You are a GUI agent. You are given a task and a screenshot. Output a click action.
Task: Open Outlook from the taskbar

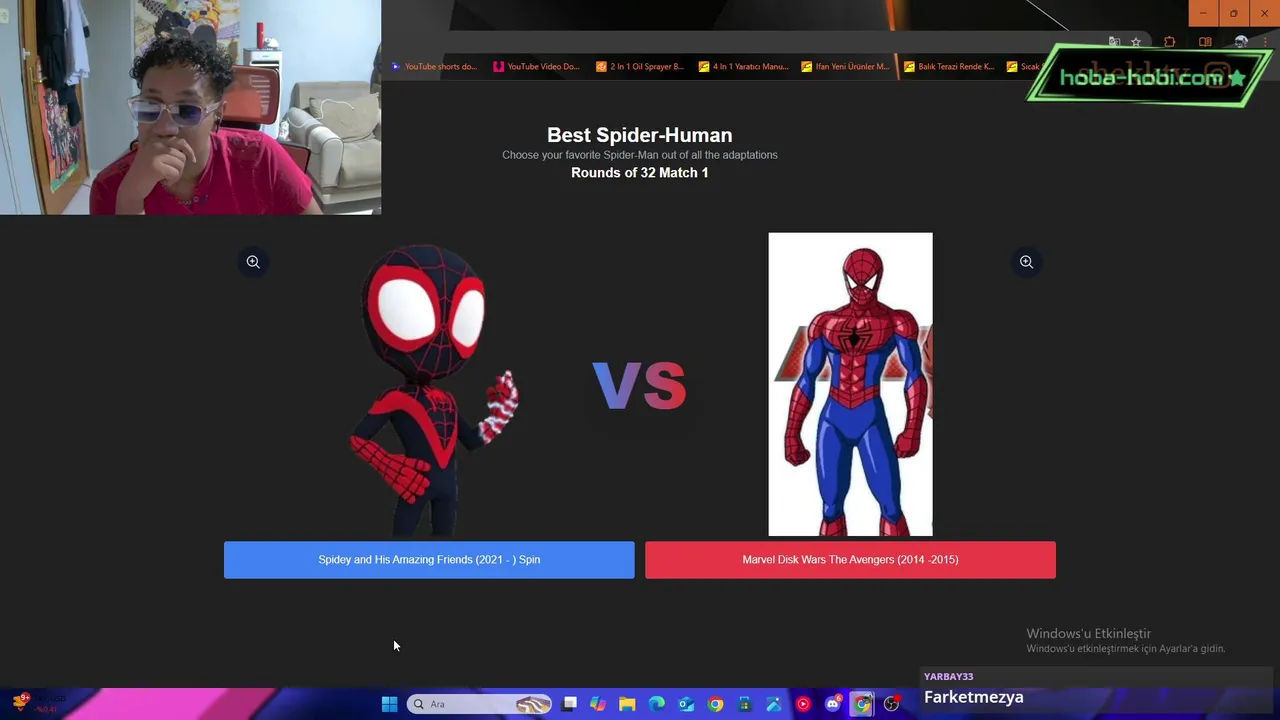(x=686, y=704)
